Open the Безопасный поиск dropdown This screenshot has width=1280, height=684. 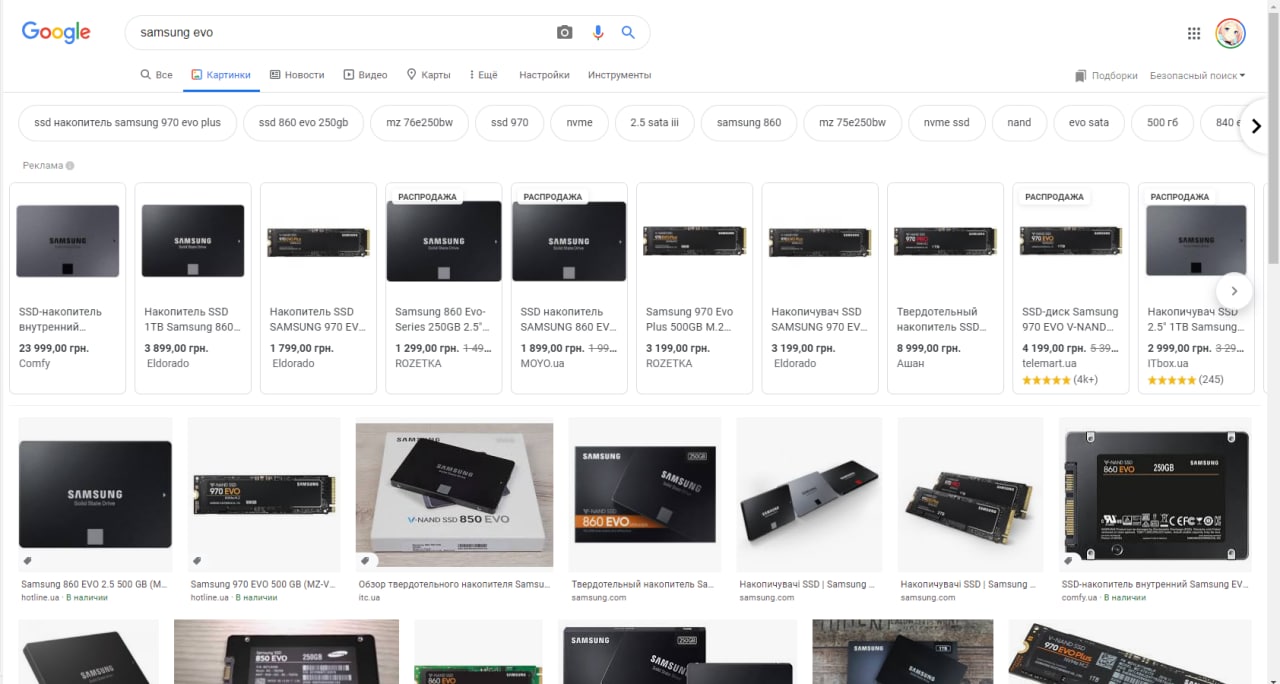pos(1197,75)
